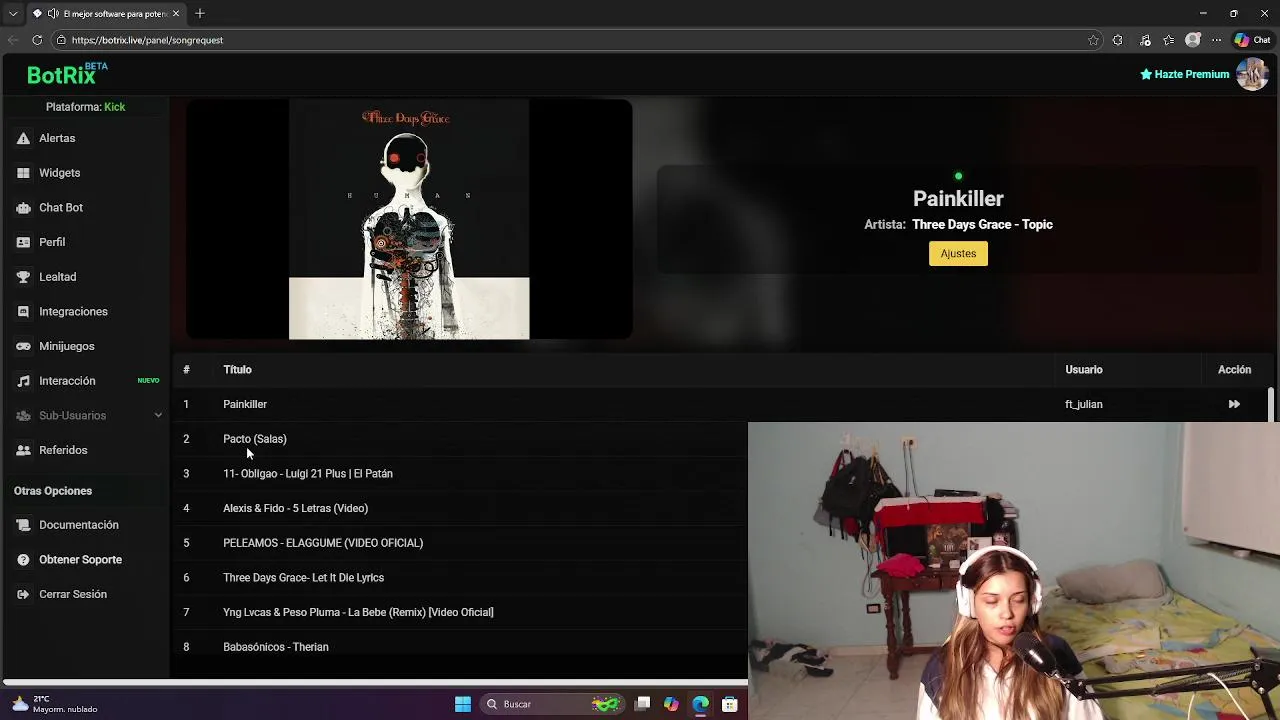The height and width of the screenshot is (720, 1280).
Task: Navigate to Integraciones page
Action: 73,312
